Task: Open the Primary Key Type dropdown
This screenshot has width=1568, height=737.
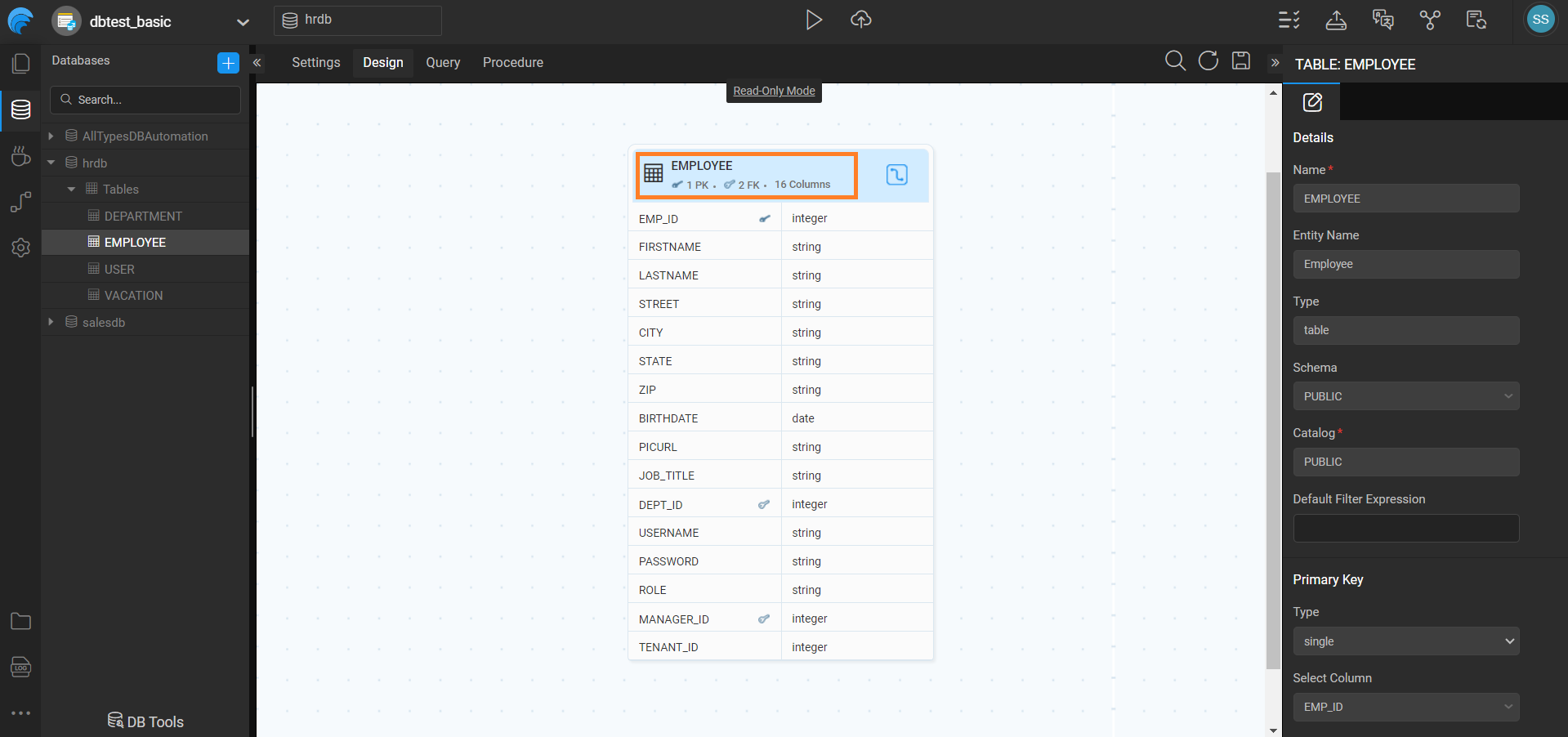Action: tap(1405, 641)
